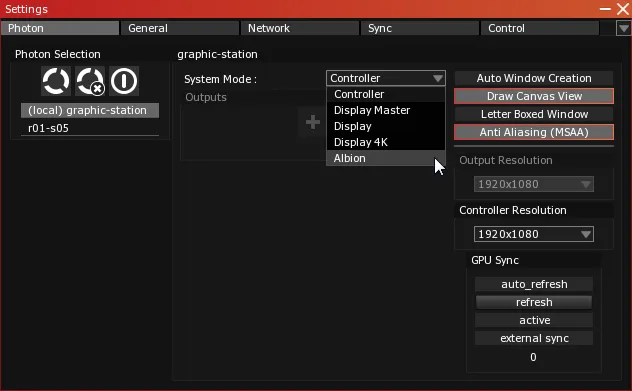
Task: Open the Output Resolution dropdown
Action: (534, 184)
